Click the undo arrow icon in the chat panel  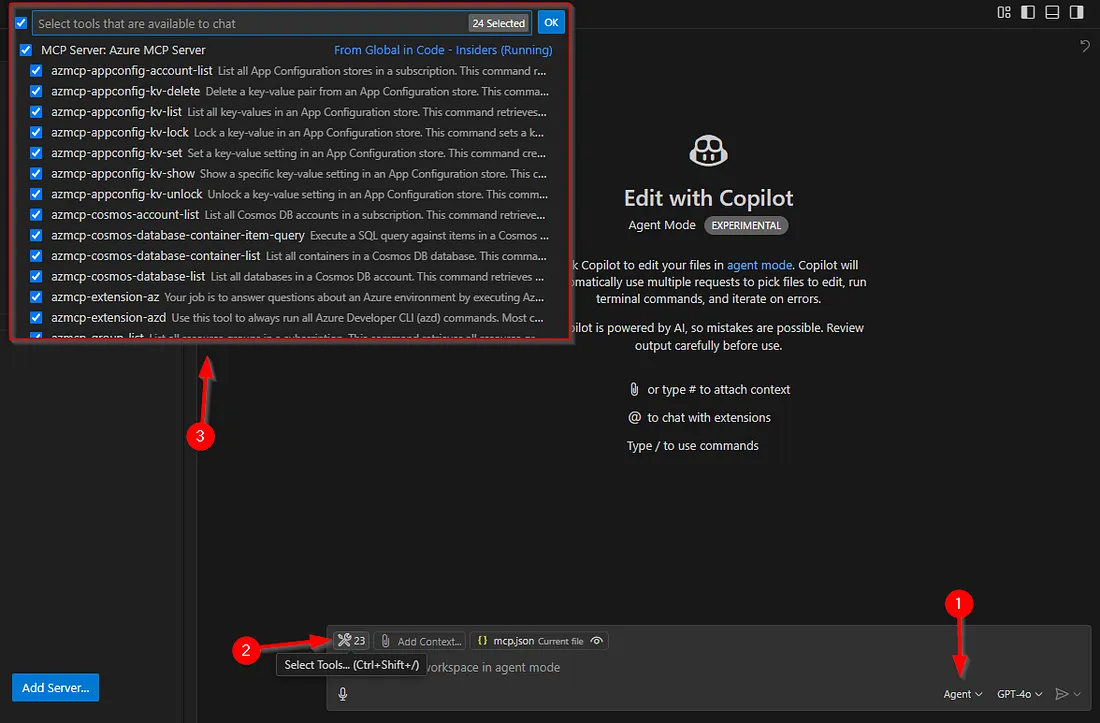(x=1085, y=46)
